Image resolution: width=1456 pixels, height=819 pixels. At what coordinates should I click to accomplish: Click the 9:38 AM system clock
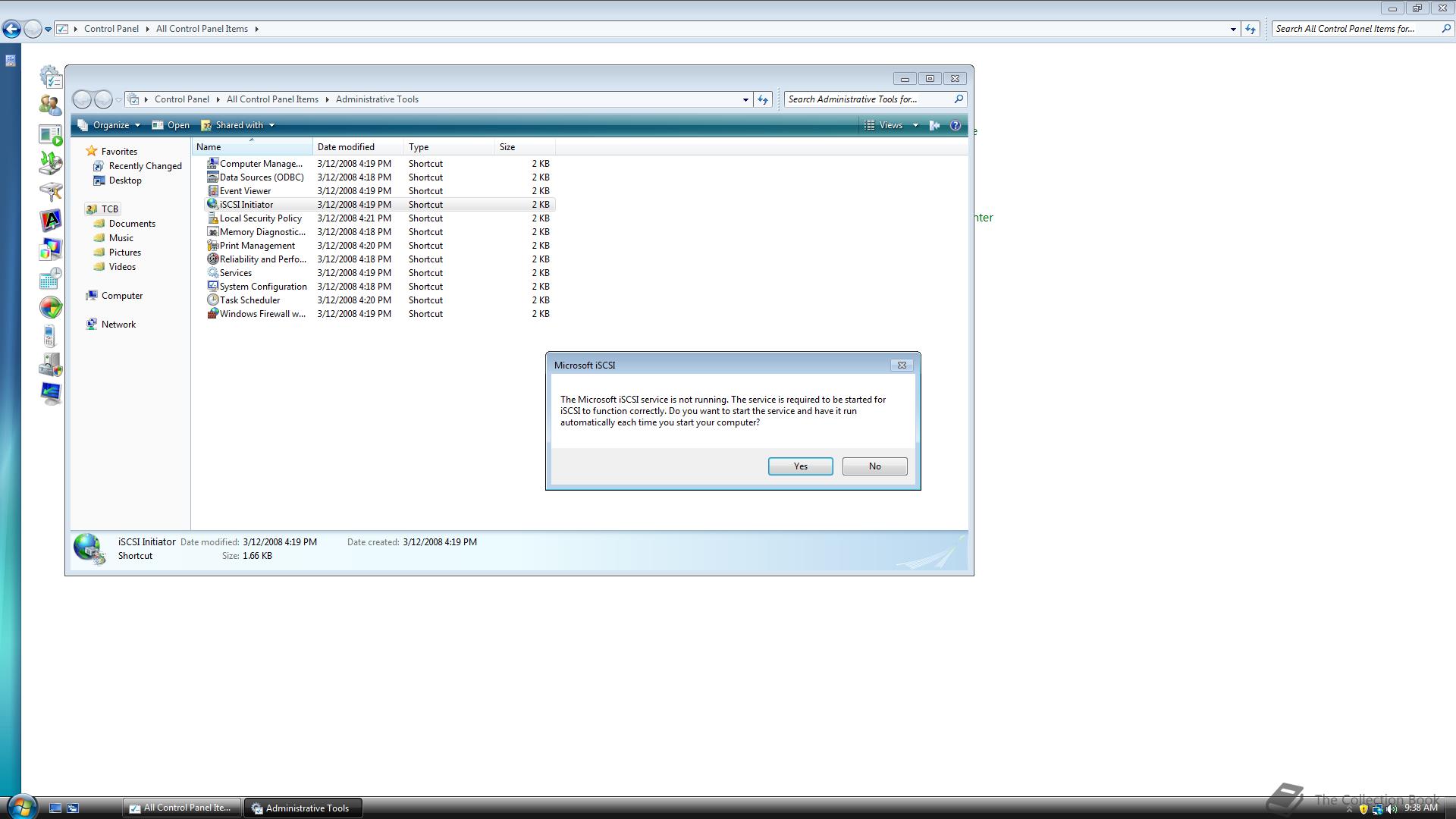point(1421,808)
